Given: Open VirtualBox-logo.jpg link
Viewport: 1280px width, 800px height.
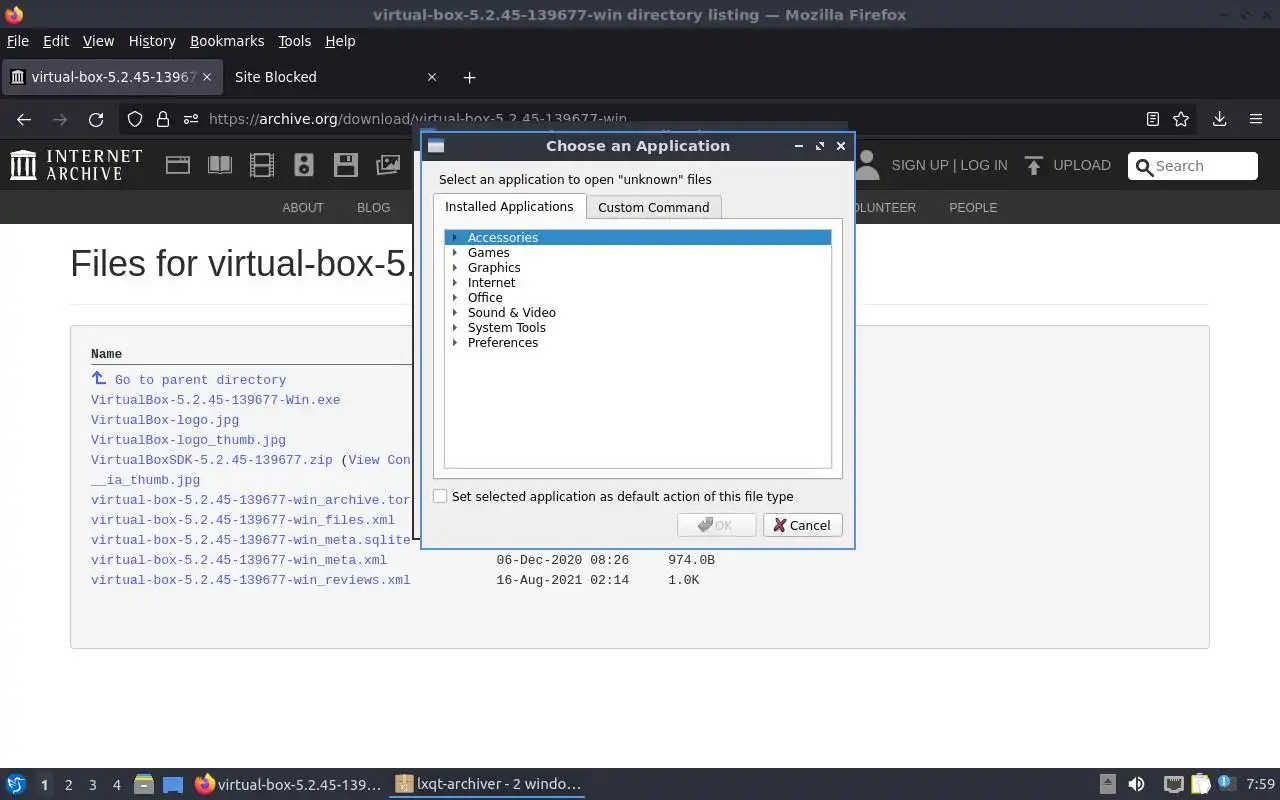Looking at the screenshot, I should click(x=165, y=420).
